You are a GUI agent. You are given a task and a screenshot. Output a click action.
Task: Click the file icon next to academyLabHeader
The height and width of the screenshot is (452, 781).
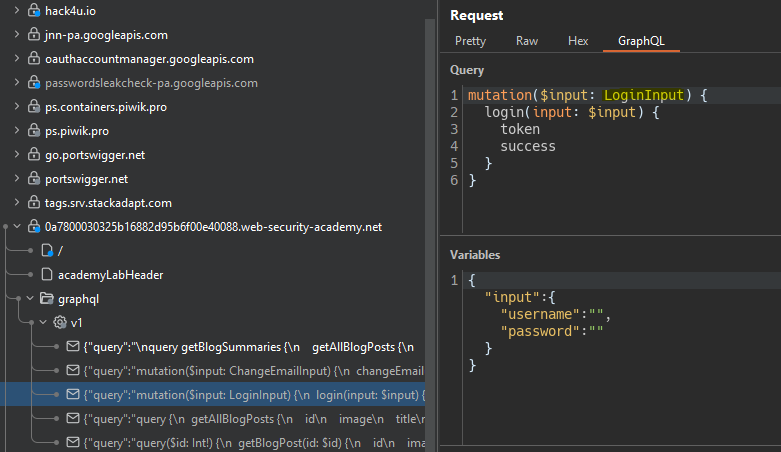click(x=46, y=274)
